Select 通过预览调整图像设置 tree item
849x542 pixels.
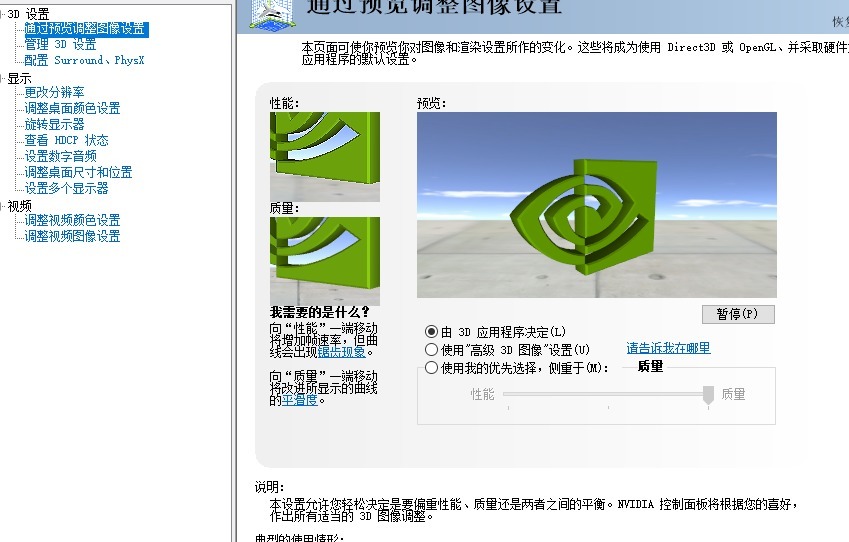click(85, 29)
